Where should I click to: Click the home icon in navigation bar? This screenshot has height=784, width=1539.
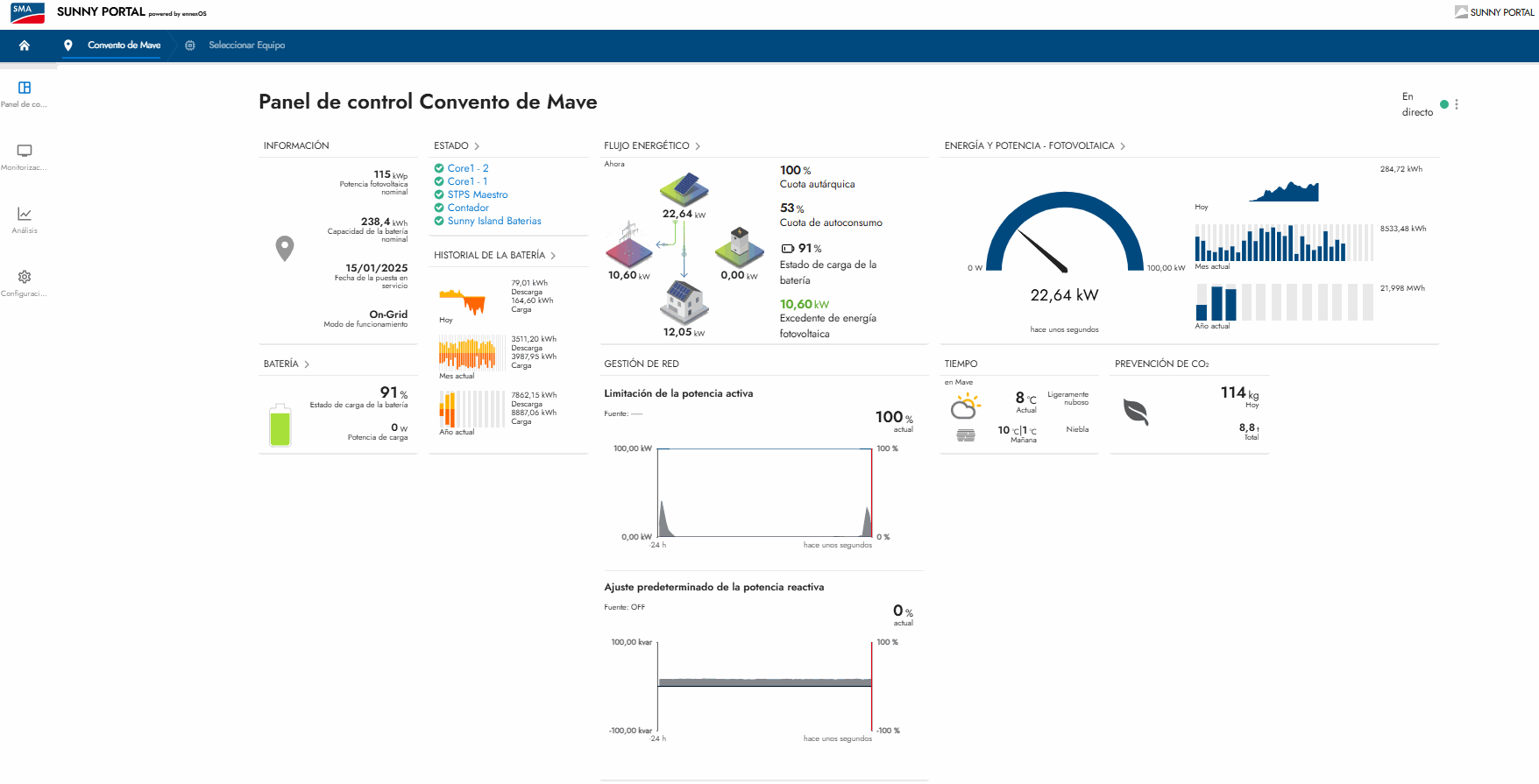[25, 46]
